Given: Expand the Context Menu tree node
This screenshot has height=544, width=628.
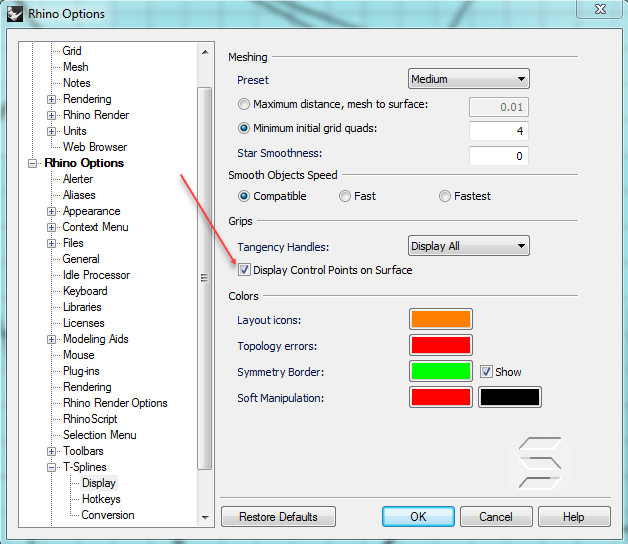Looking at the screenshot, I should (51, 227).
